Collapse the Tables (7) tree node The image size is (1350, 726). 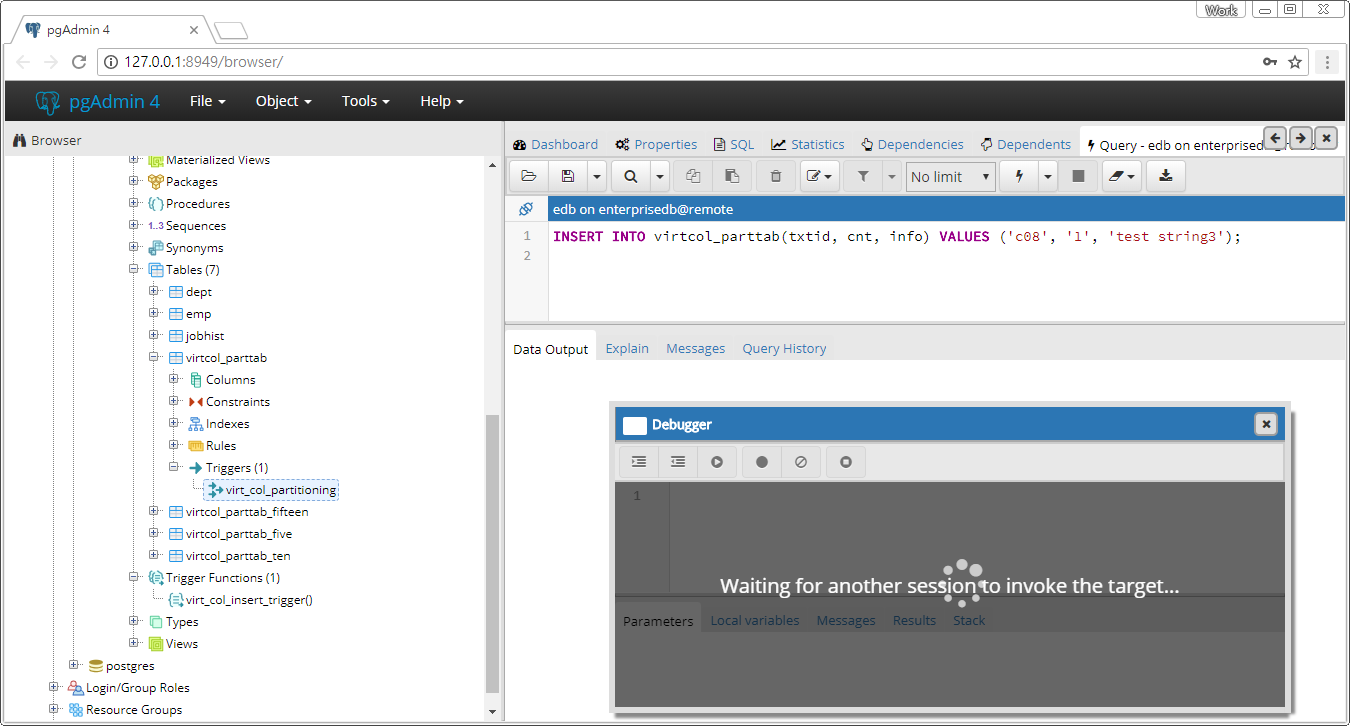[134, 270]
